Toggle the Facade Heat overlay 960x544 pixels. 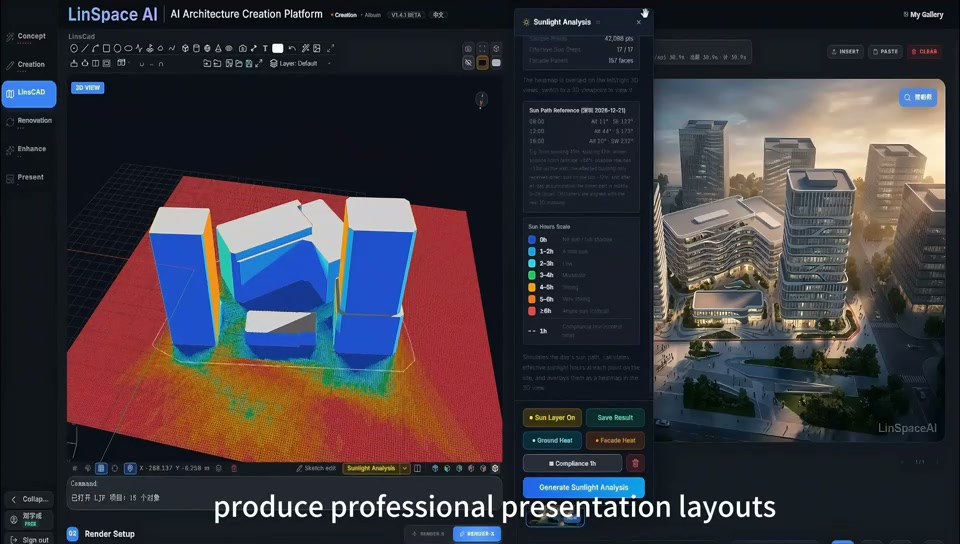click(615, 440)
